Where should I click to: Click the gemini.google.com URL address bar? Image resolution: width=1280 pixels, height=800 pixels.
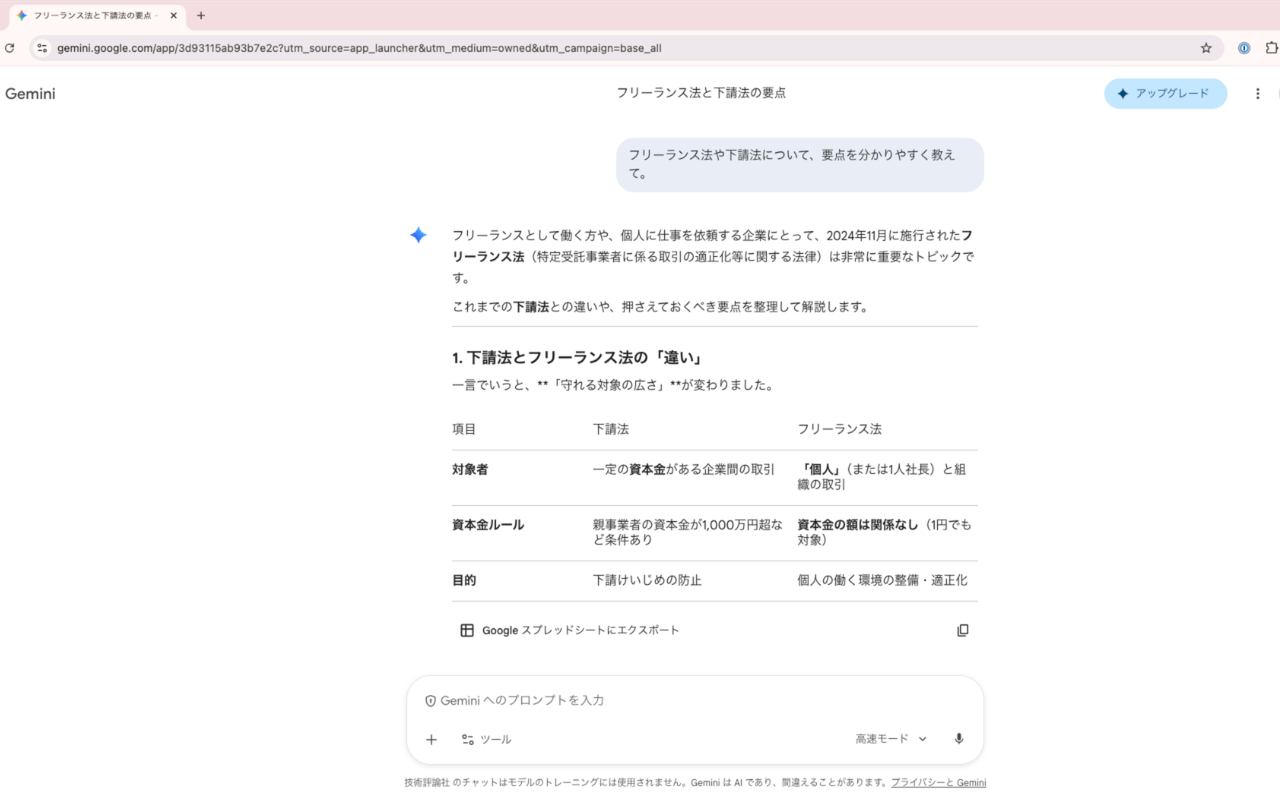point(627,48)
